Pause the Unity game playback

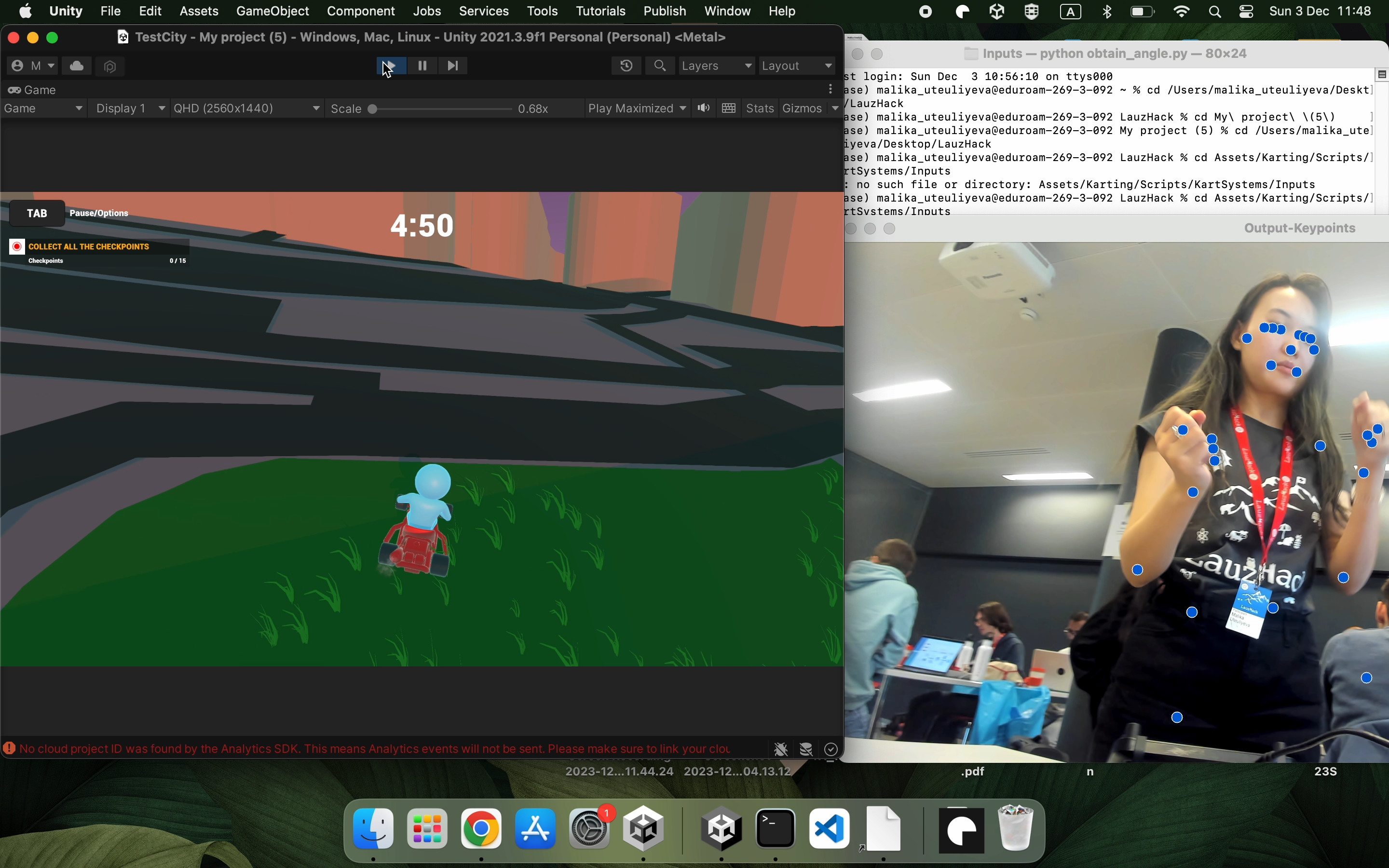422,66
